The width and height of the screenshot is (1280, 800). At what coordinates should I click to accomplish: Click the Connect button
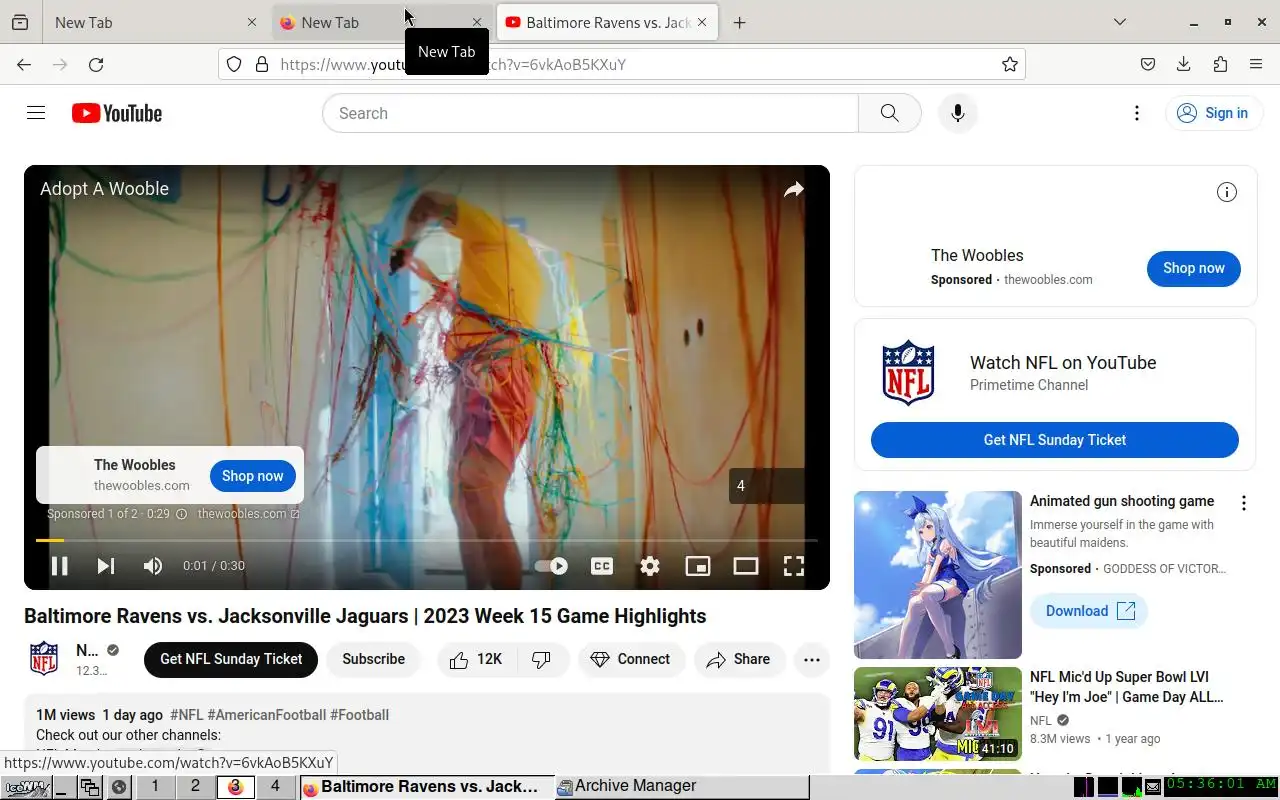pyautogui.click(x=631, y=659)
